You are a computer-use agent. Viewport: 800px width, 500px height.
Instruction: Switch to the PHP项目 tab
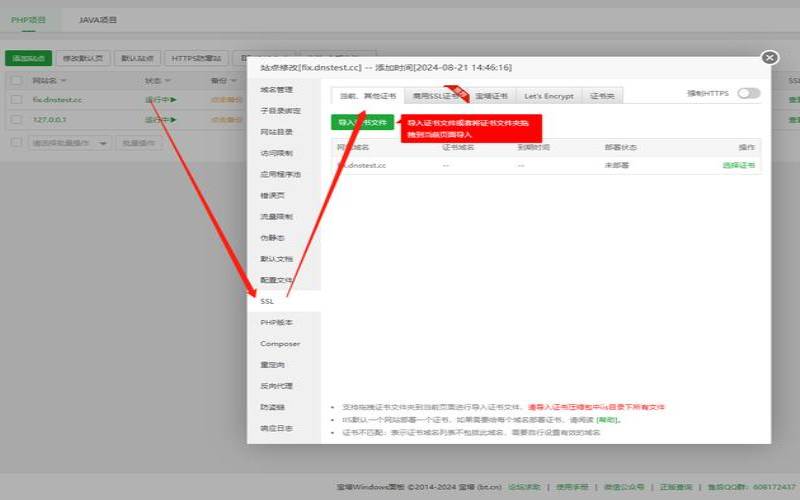[29, 20]
